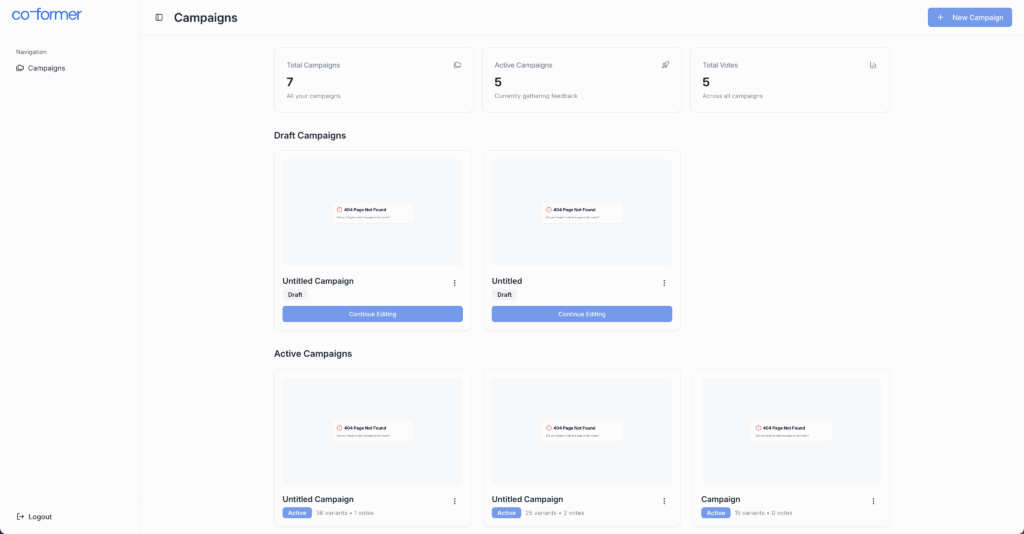Viewport: 1024px width, 534px height.
Task: Open the Untitled draft preview thumbnail
Action: pyautogui.click(x=581, y=213)
